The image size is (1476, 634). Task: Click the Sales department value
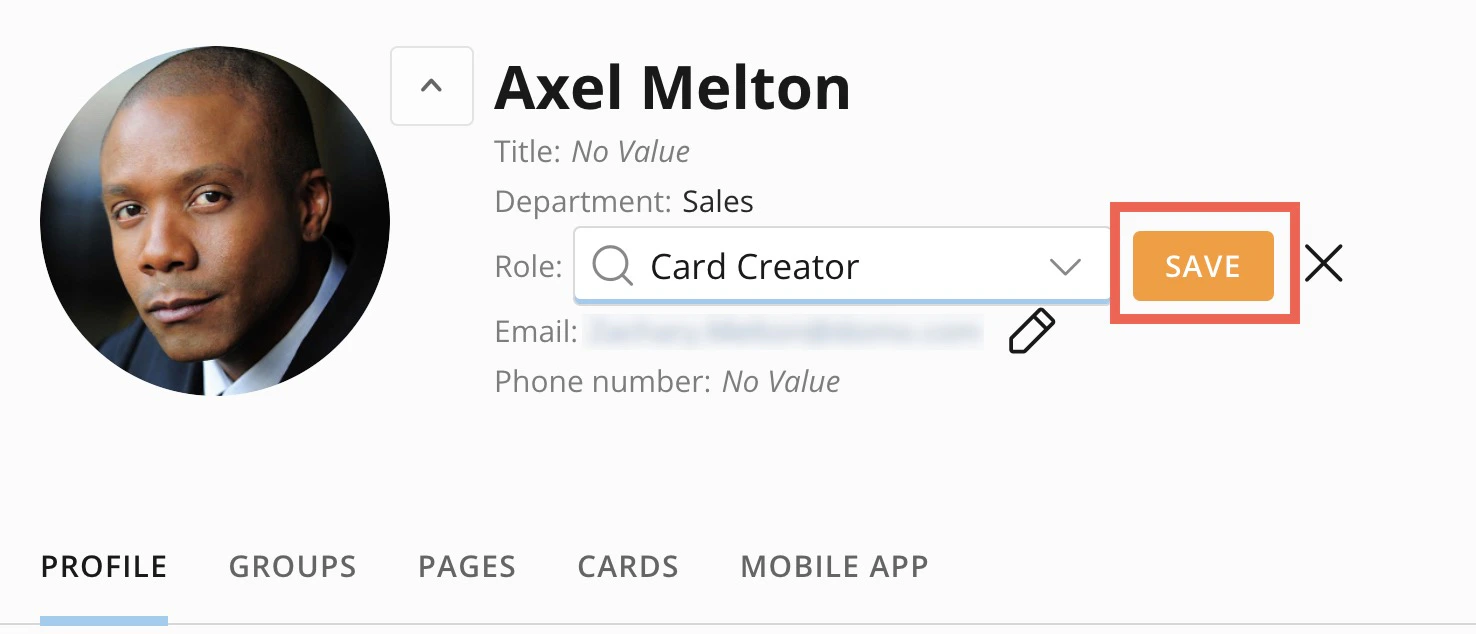point(718,202)
